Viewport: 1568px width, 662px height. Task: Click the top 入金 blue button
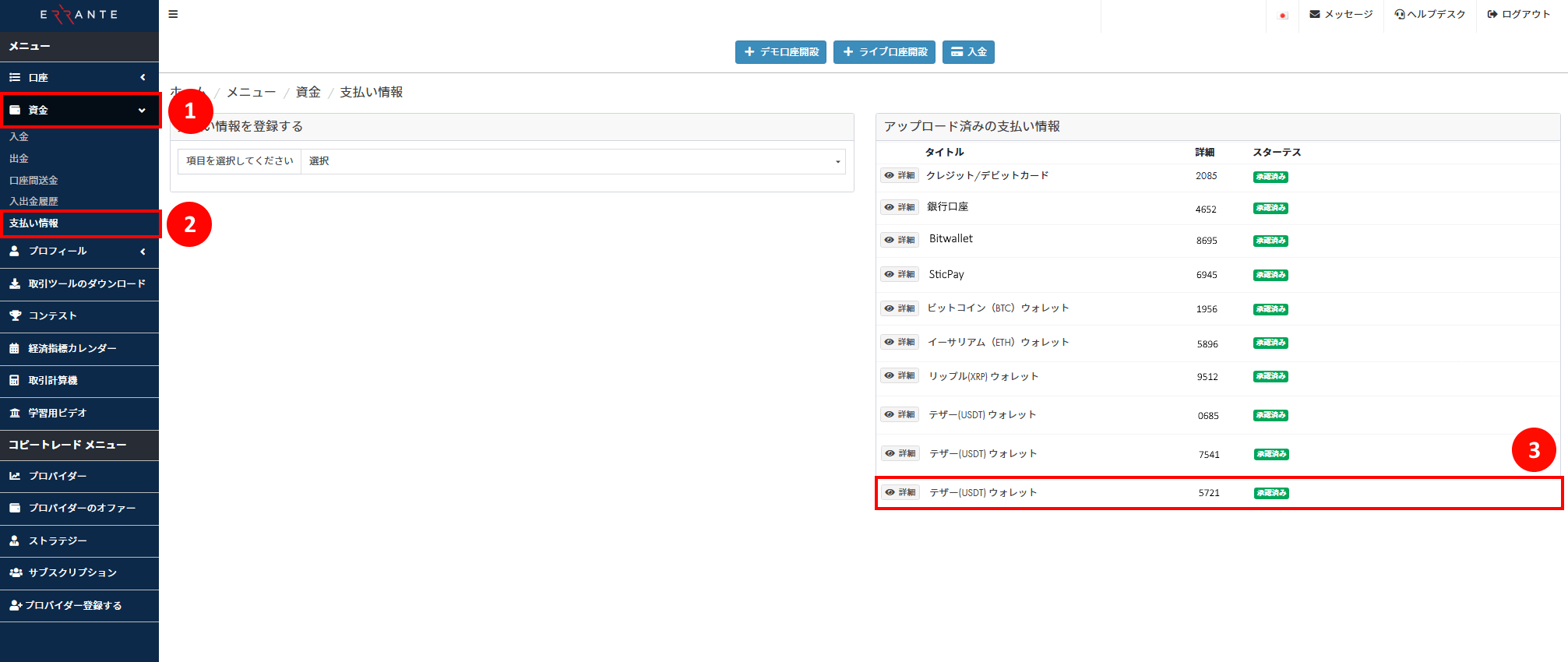tap(968, 52)
